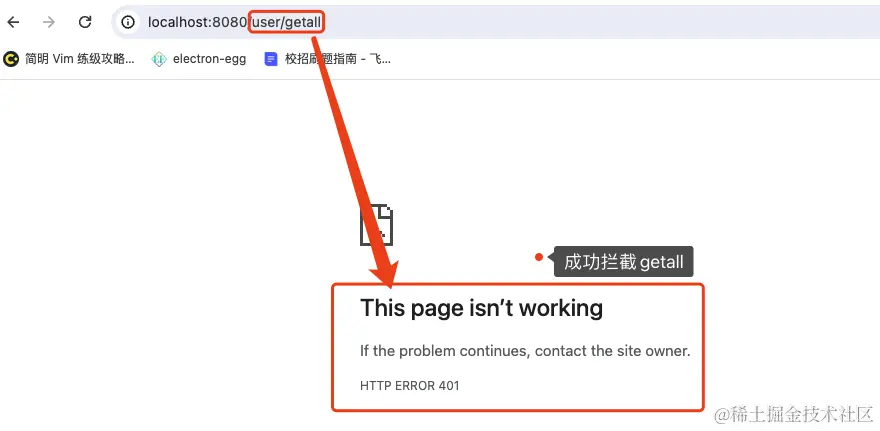This screenshot has width=880, height=431.
Task: Click the 校招刷题指南 document favicon
Action: click(x=271, y=59)
